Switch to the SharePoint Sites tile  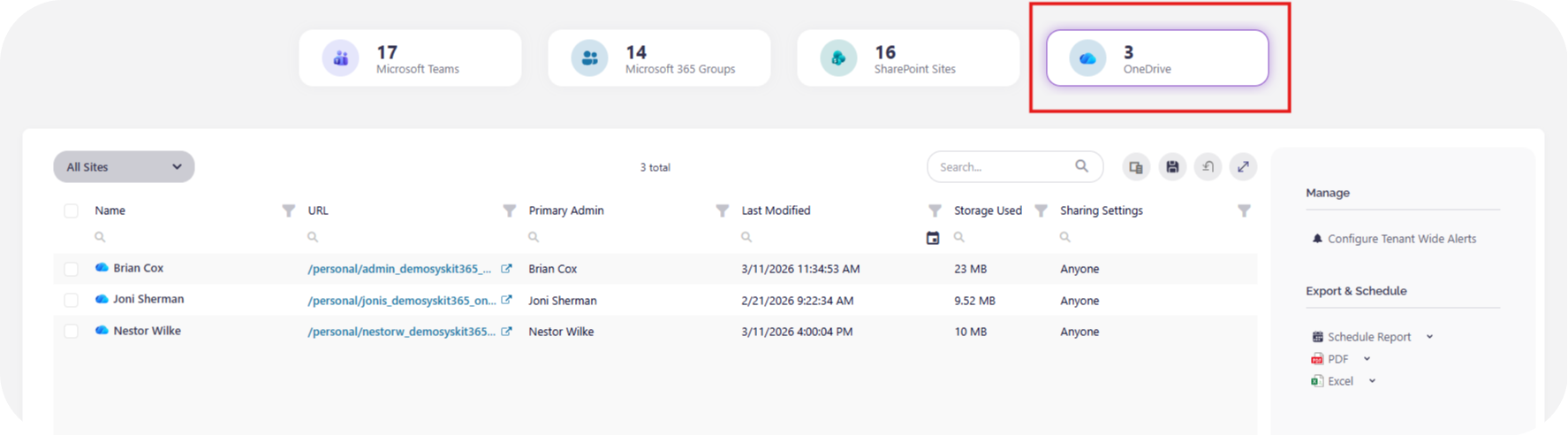pos(908,58)
